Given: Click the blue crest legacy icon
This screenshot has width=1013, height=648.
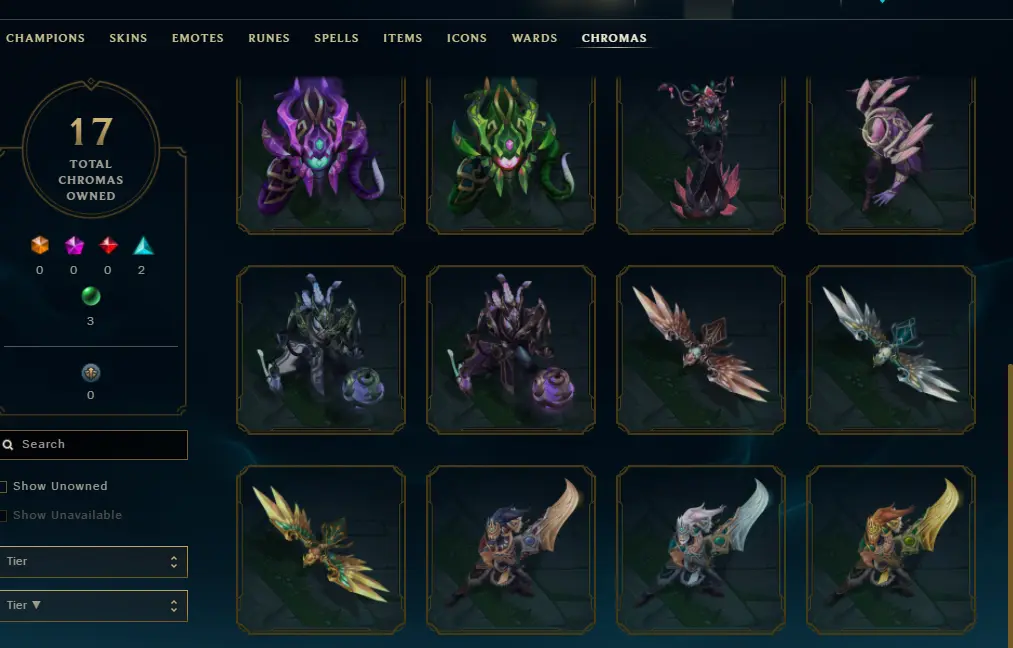Looking at the screenshot, I should point(91,373).
